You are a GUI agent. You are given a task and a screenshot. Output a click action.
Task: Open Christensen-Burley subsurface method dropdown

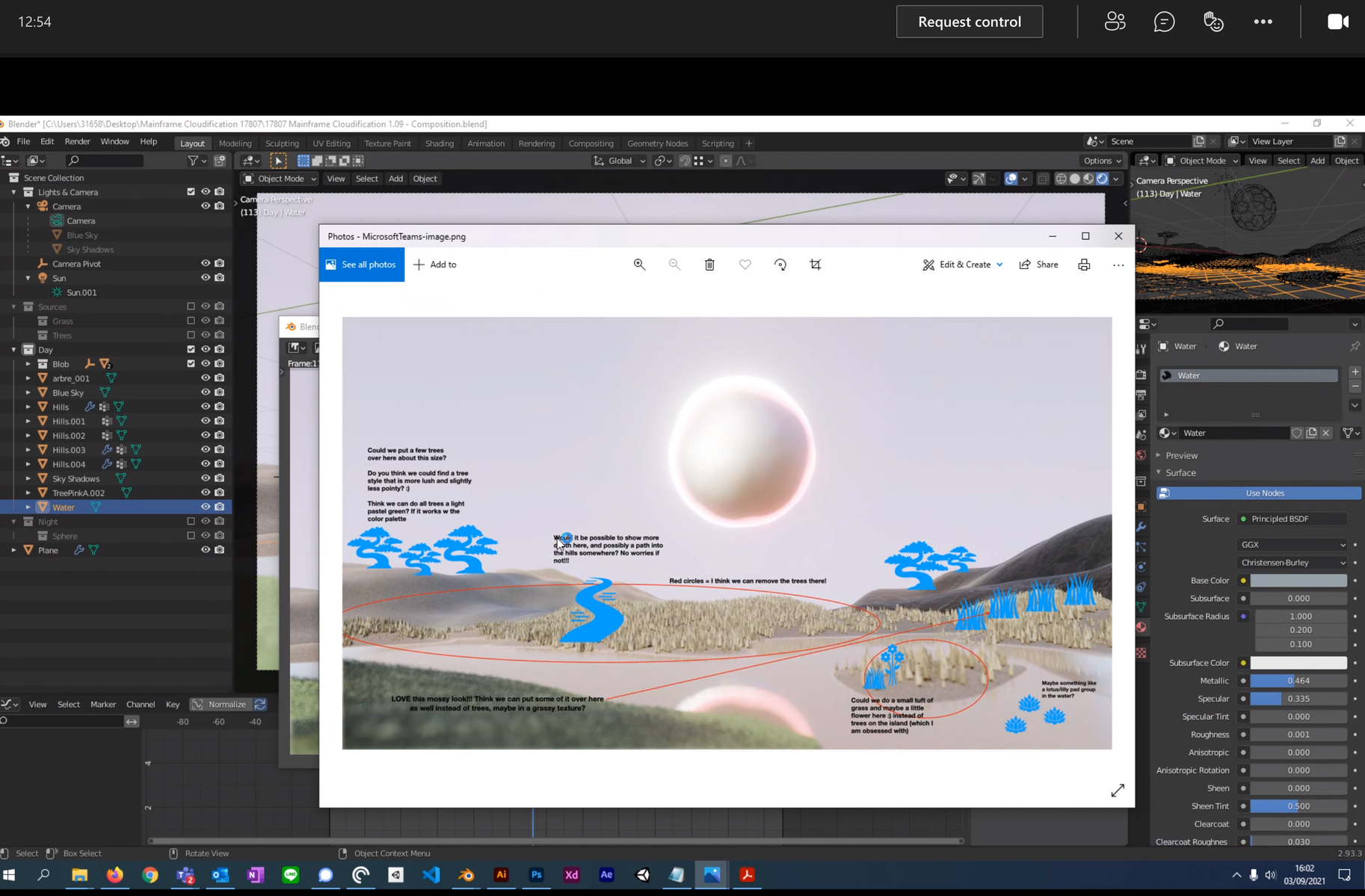point(1292,563)
